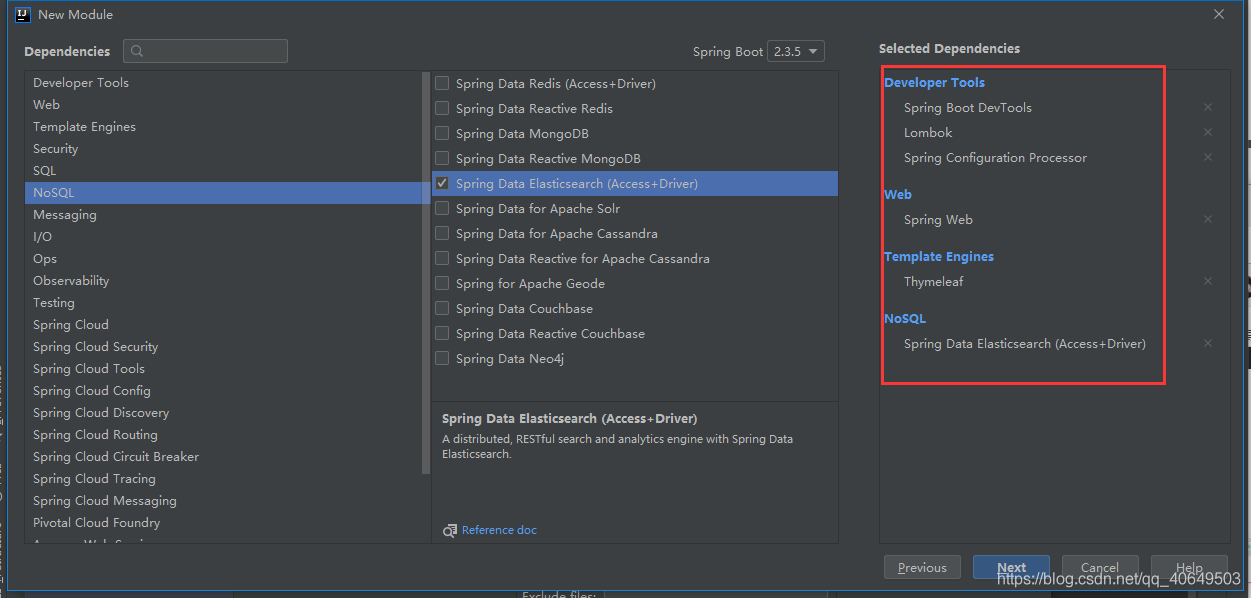Select the Spring Cloud Tools category

click(224, 368)
